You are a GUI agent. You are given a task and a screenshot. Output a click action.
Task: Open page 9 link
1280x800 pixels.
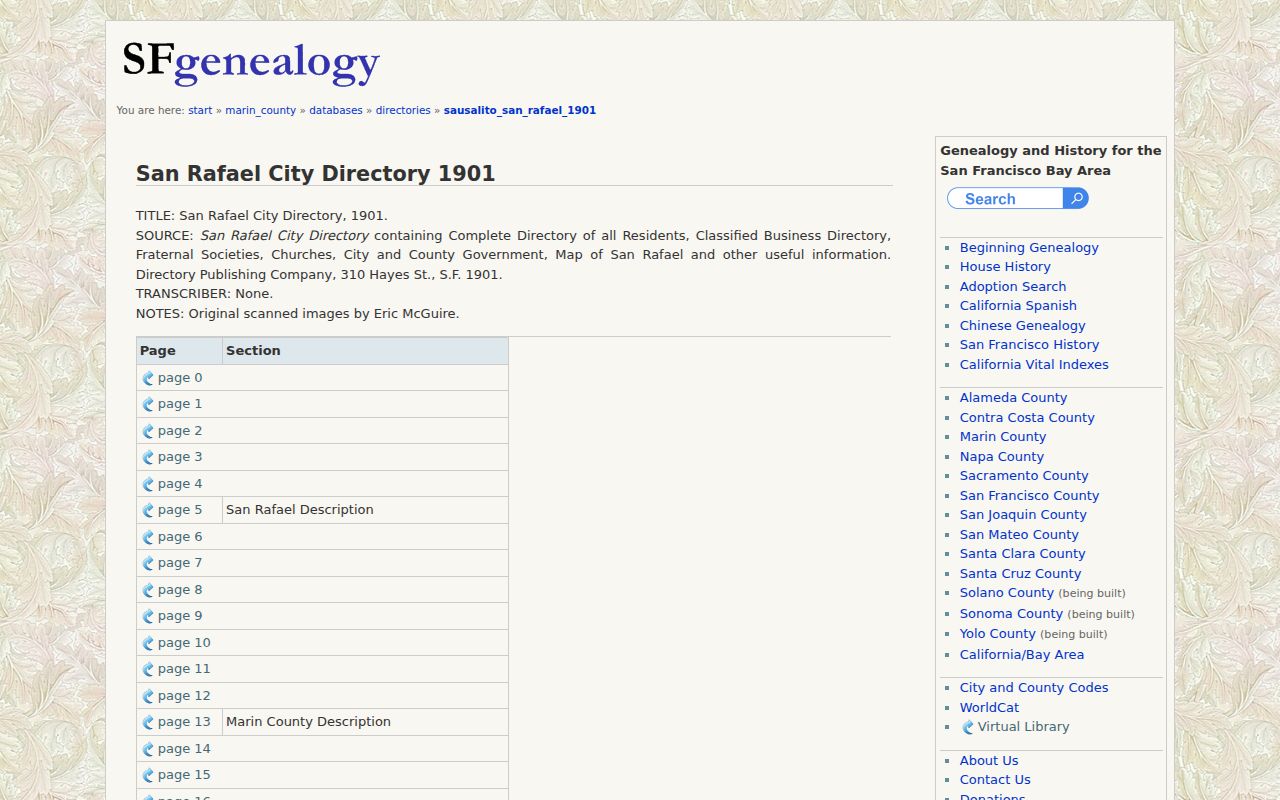(x=180, y=616)
